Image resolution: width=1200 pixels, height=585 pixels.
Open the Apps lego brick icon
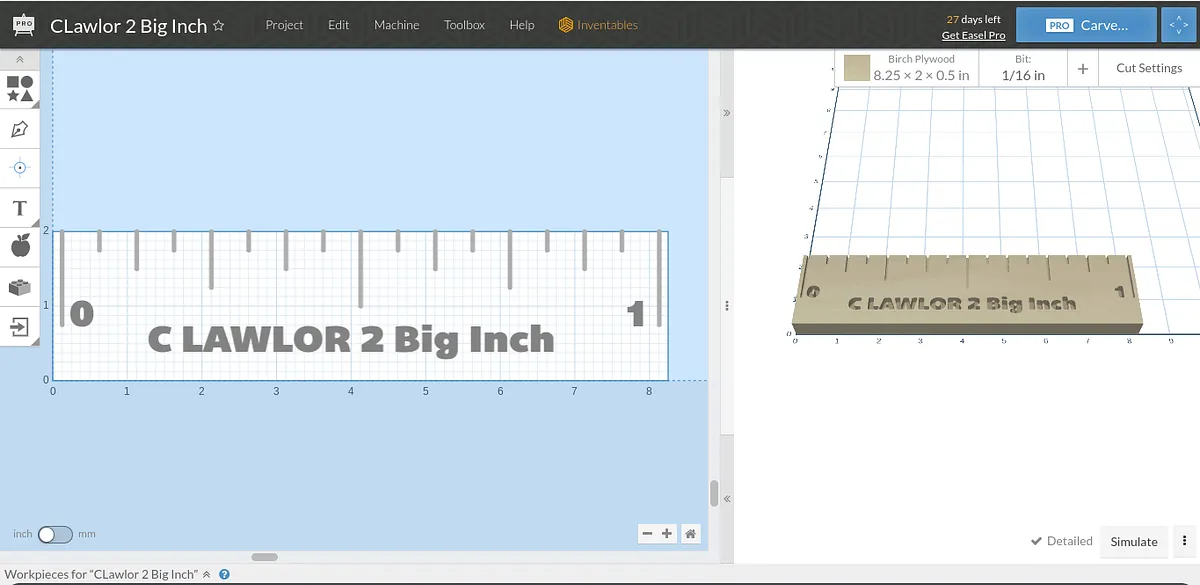click(x=19, y=287)
